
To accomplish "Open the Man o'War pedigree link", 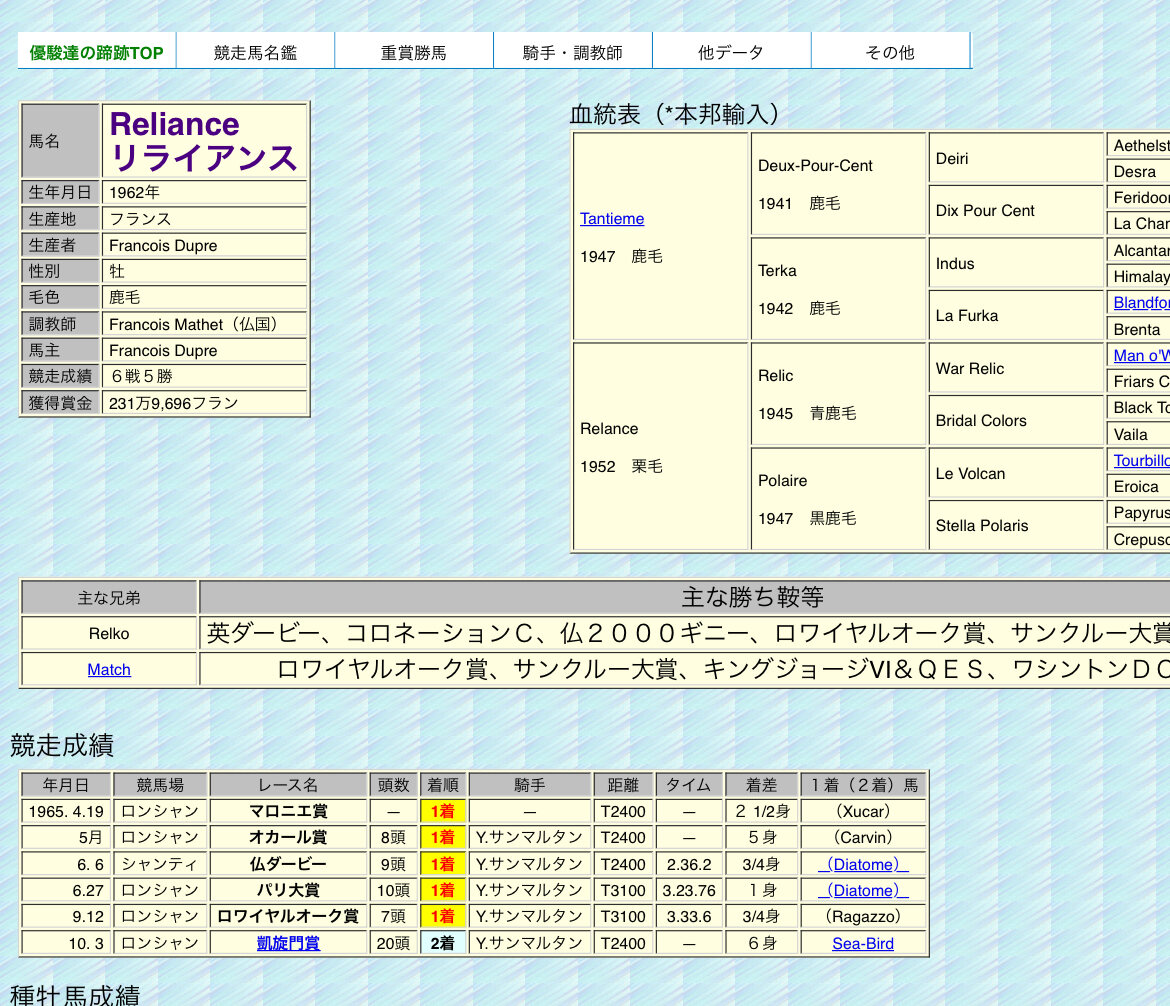I will tap(1141, 356).
